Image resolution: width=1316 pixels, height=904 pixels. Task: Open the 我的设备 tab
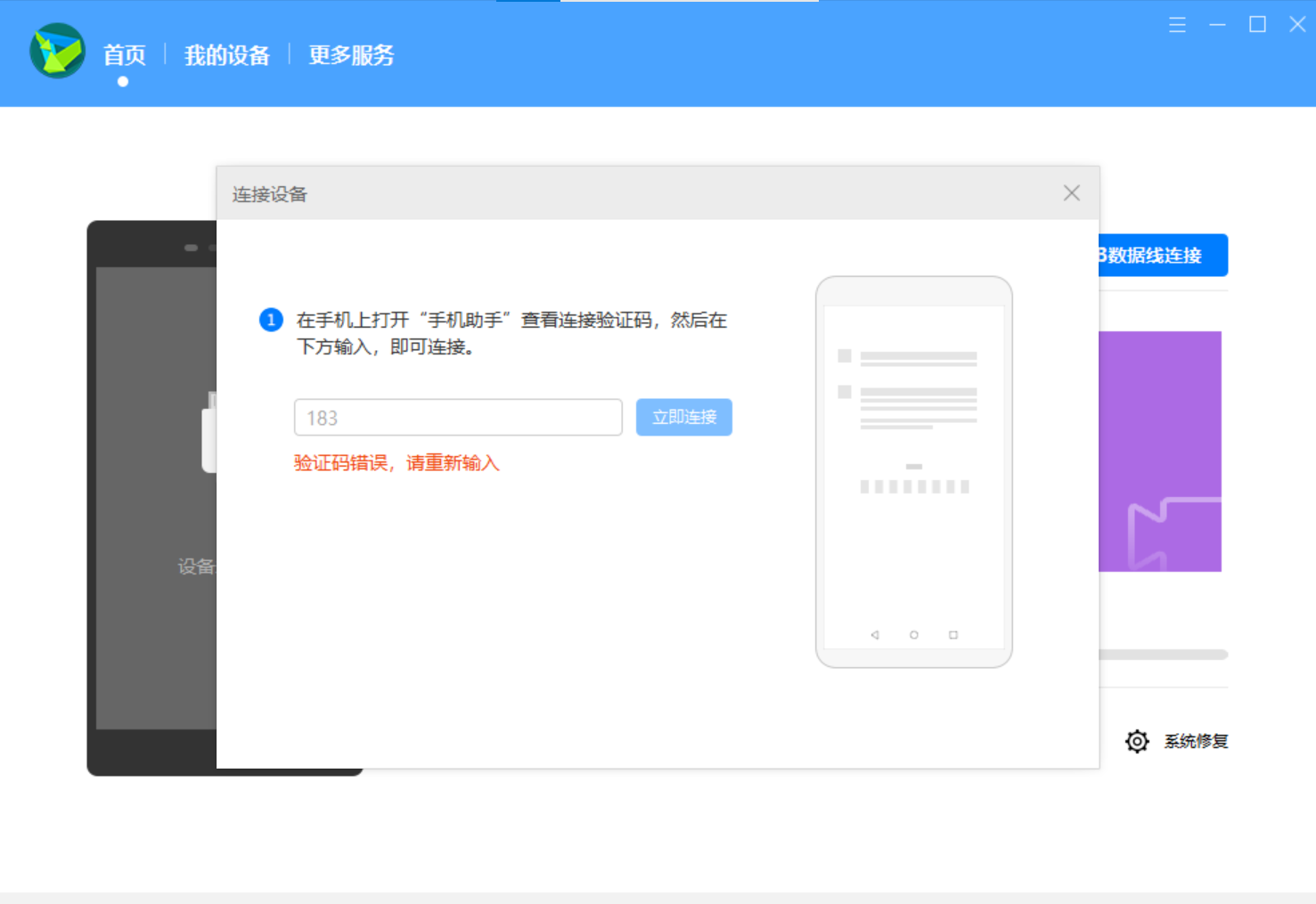[227, 55]
